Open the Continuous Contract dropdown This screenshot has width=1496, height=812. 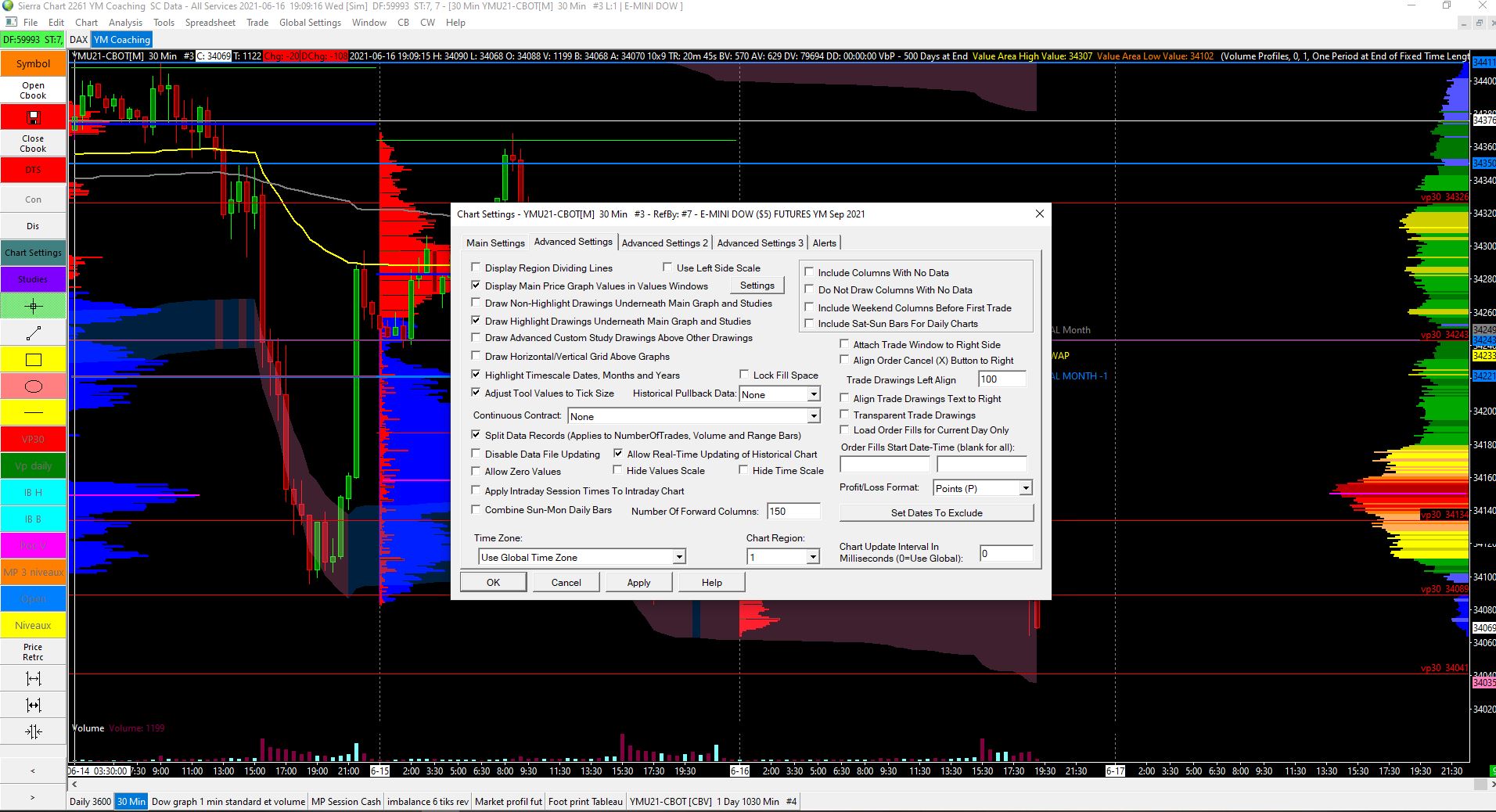click(814, 416)
